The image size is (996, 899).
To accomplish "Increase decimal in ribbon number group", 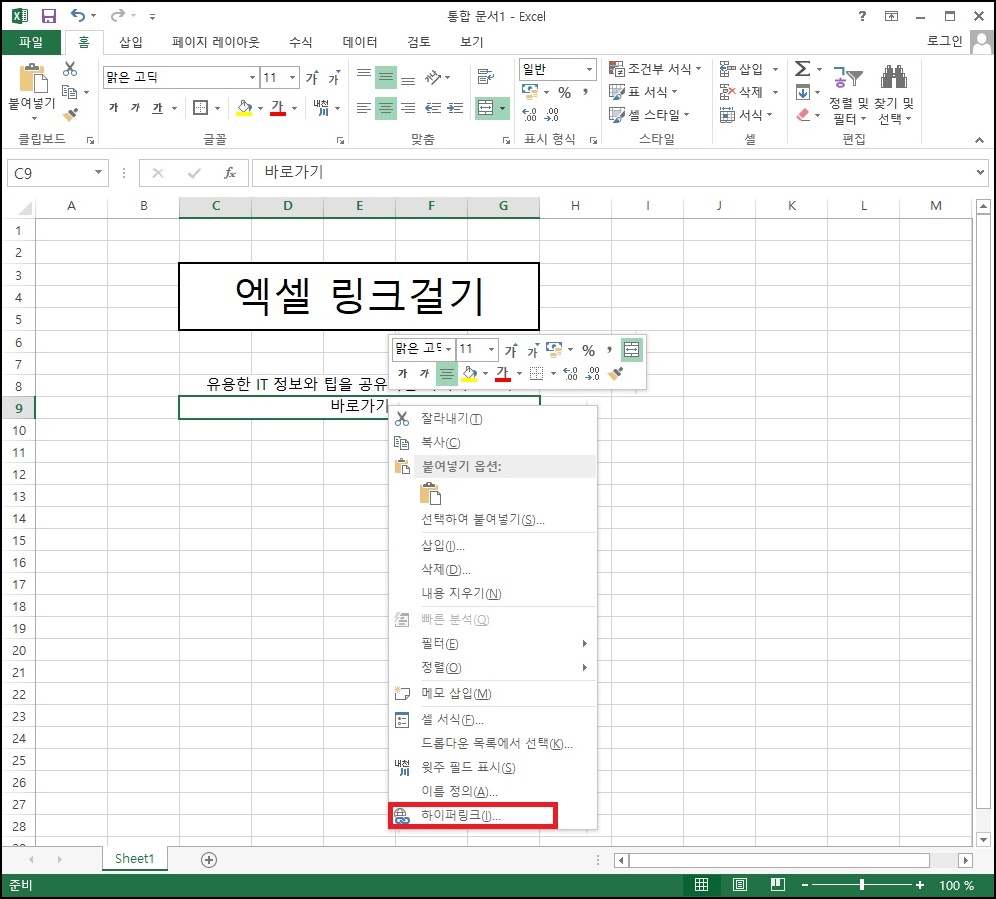I will (529, 114).
